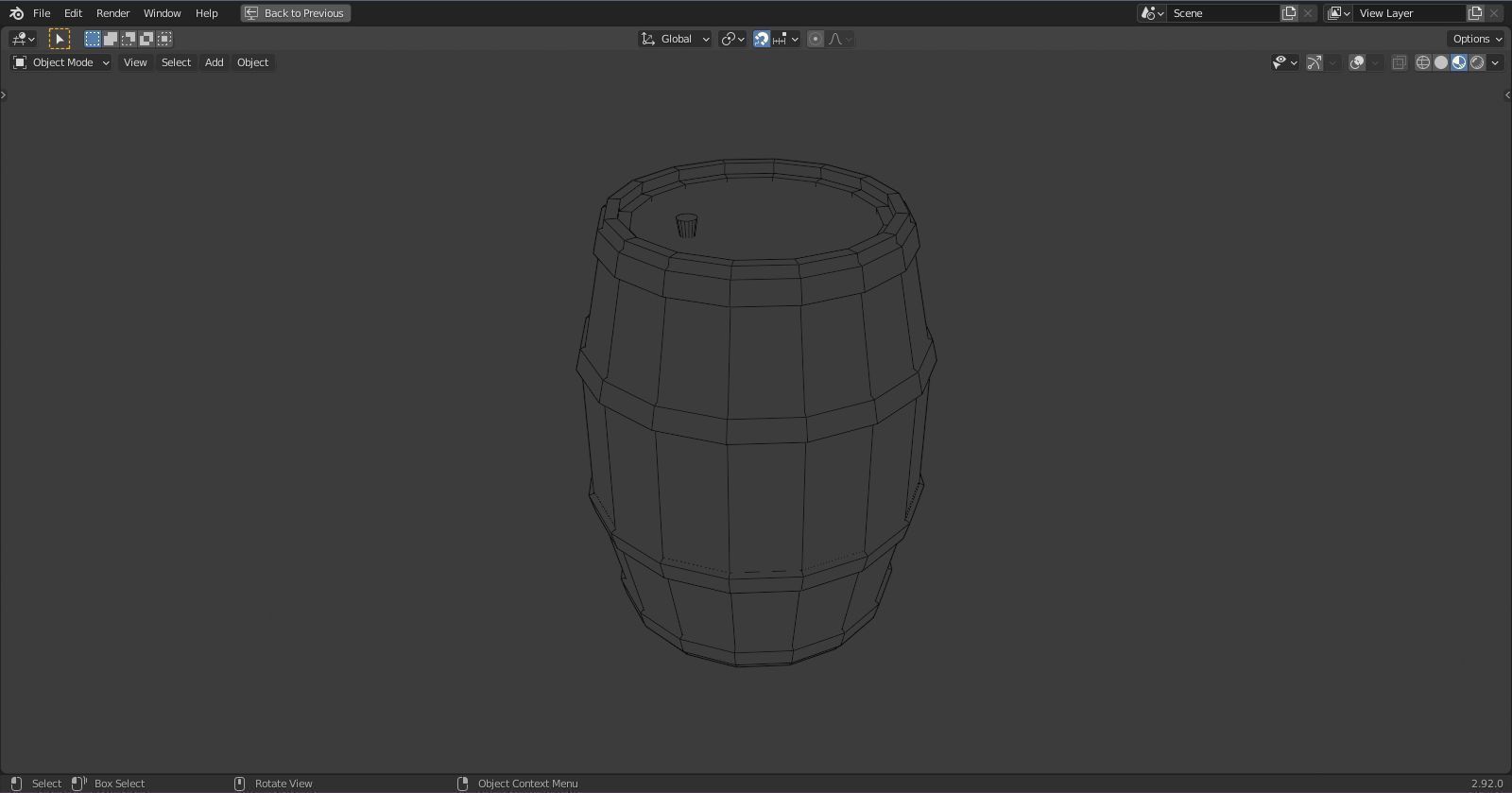
Task: Switch to wireframe viewport shading
Action: pos(1423,62)
